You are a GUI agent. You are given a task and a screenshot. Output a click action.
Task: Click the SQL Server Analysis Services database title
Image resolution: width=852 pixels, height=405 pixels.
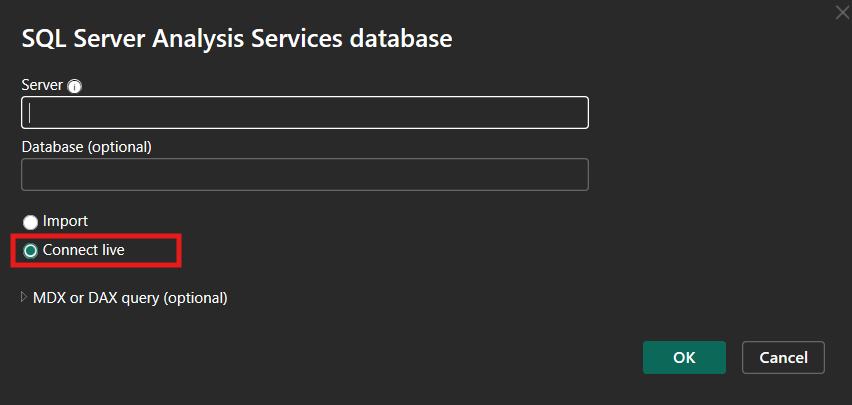[x=237, y=39]
